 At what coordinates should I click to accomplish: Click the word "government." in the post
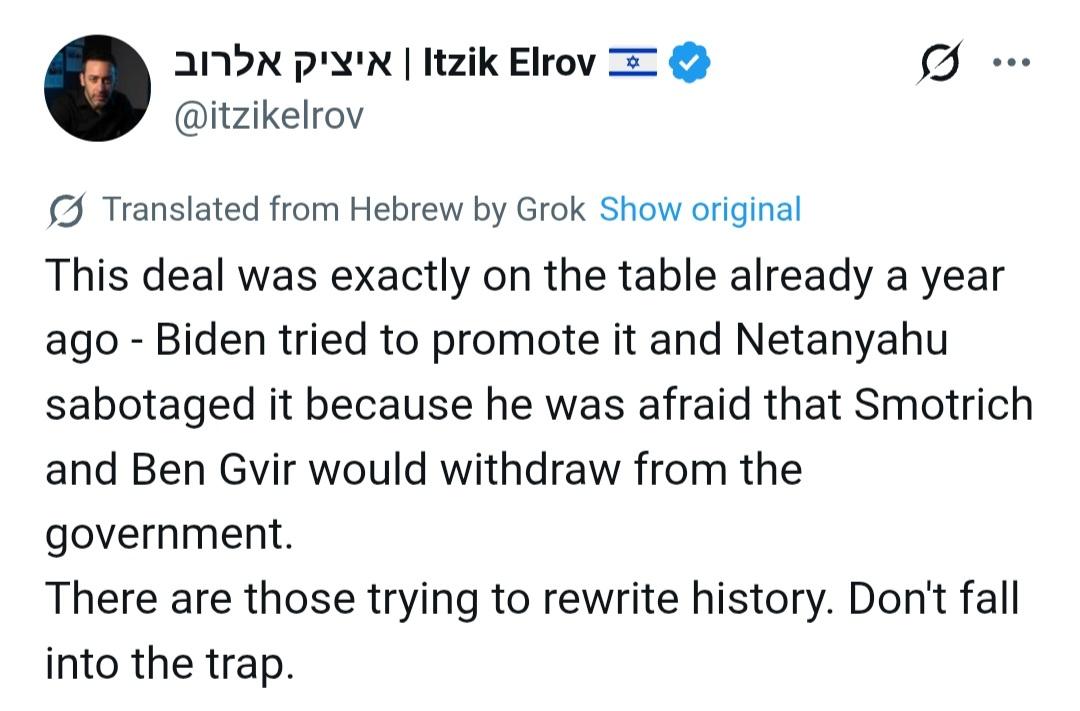click(x=169, y=533)
